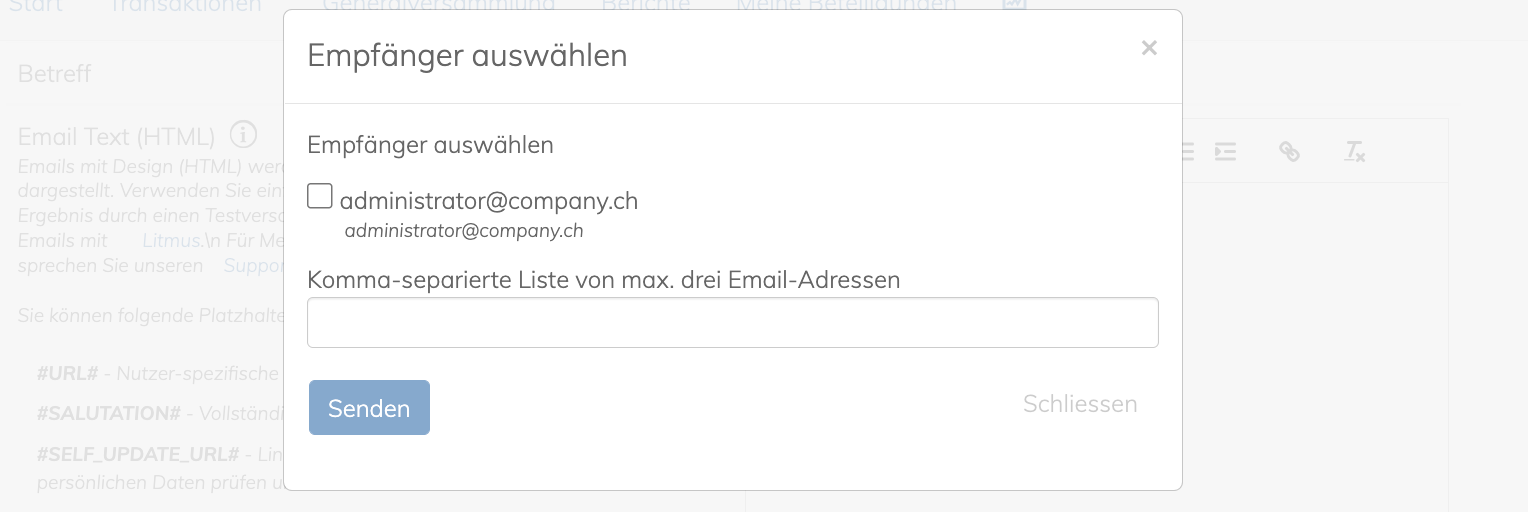Tick the administrator@company.ch recipient checkbox

click(320, 196)
